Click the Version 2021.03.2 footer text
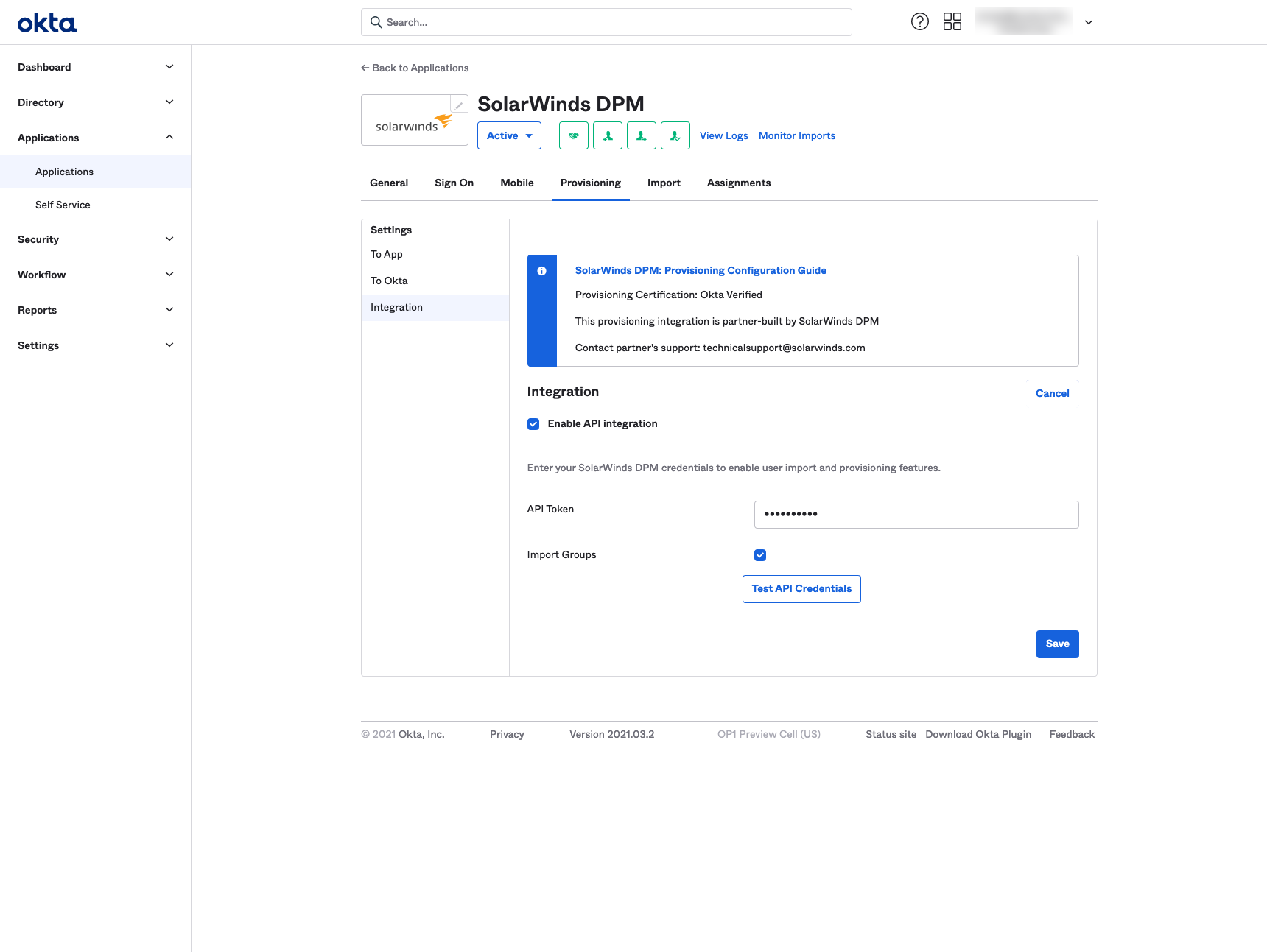This screenshot has width=1267, height=952. (611, 734)
